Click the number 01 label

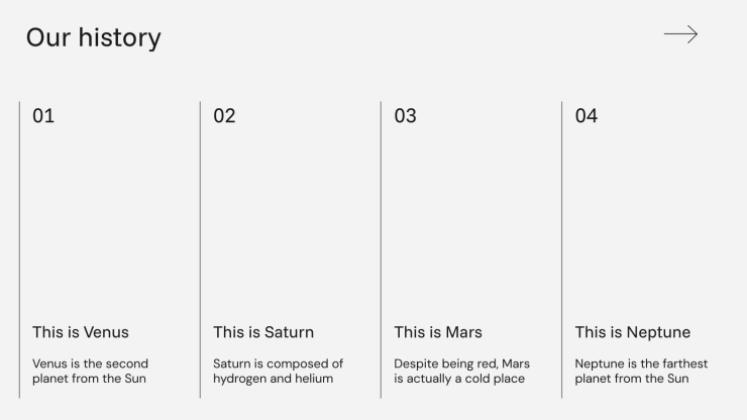point(43,116)
